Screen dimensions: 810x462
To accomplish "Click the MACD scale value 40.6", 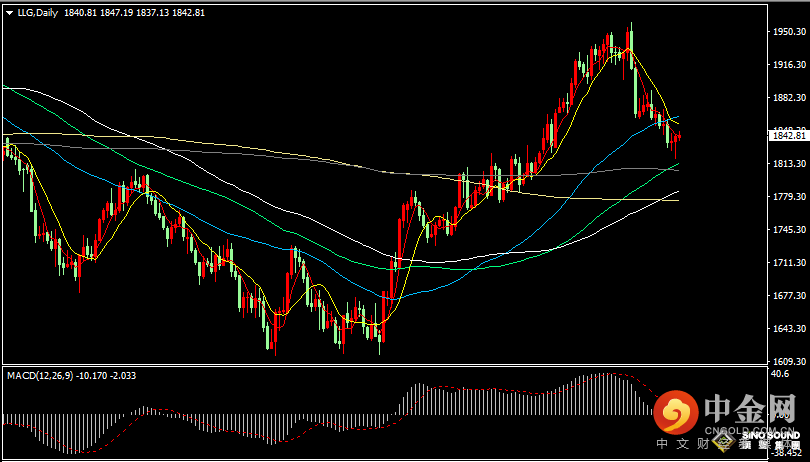I will point(781,374).
